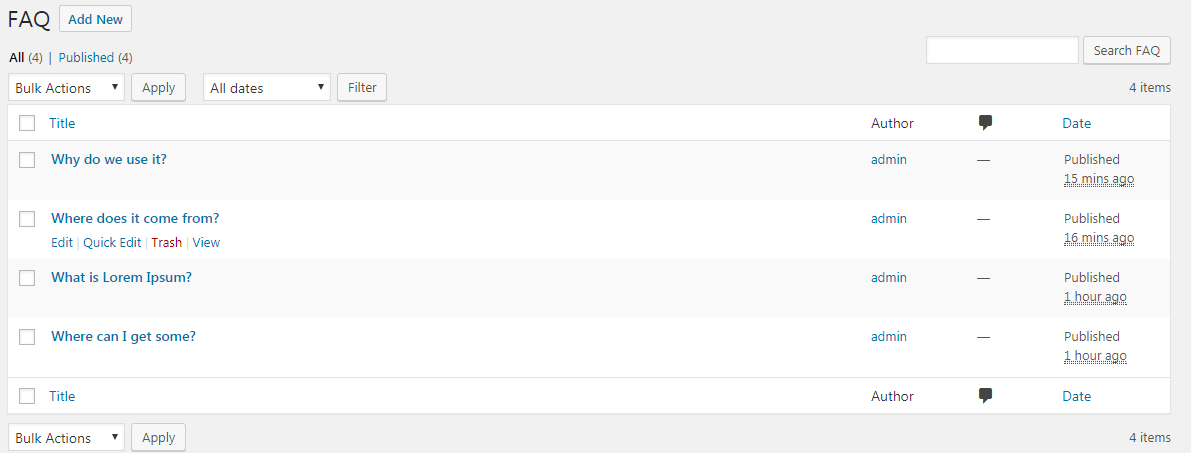The width and height of the screenshot is (1191, 453).
Task: Click the comments bubble icon in table footer
Action: [x=986, y=395]
